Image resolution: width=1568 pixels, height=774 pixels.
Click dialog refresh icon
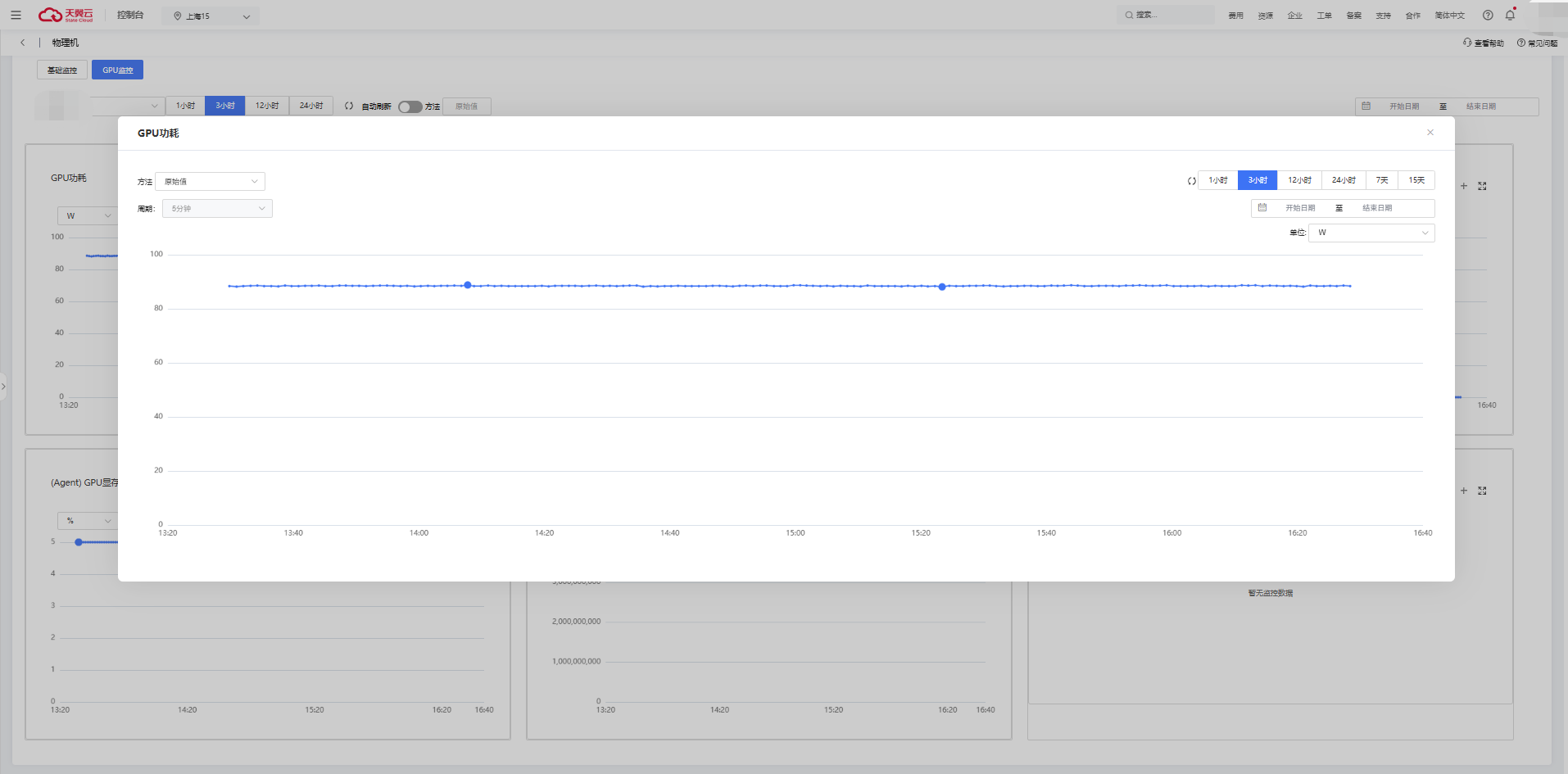tap(1192, 181)
